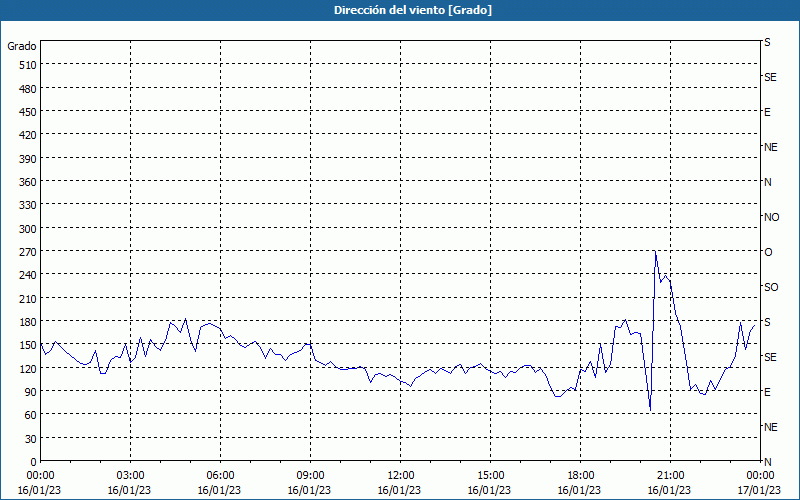This screenshot has width=800, height=500.
Task: Select the "NO" compass label
Action: [x=771, y=217]
